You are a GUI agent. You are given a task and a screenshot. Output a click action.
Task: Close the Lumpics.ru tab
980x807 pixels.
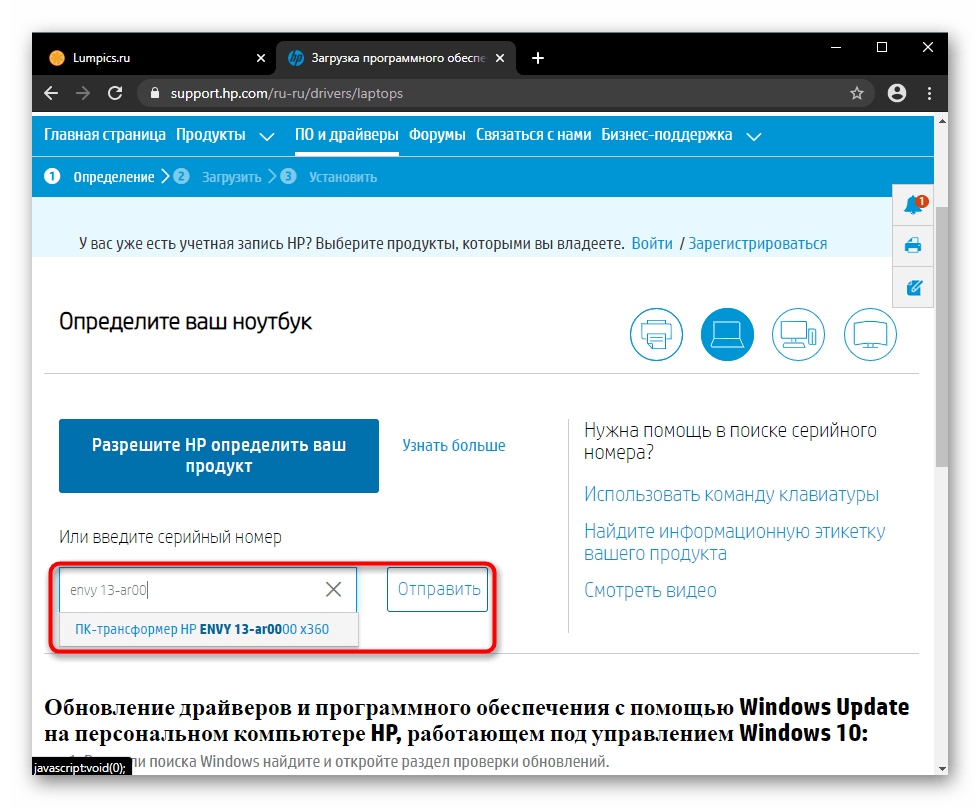261,58
